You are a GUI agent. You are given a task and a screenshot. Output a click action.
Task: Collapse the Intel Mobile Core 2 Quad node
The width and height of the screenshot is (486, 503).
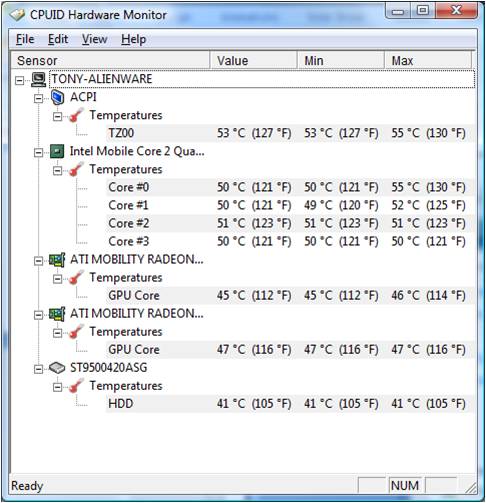39,152
